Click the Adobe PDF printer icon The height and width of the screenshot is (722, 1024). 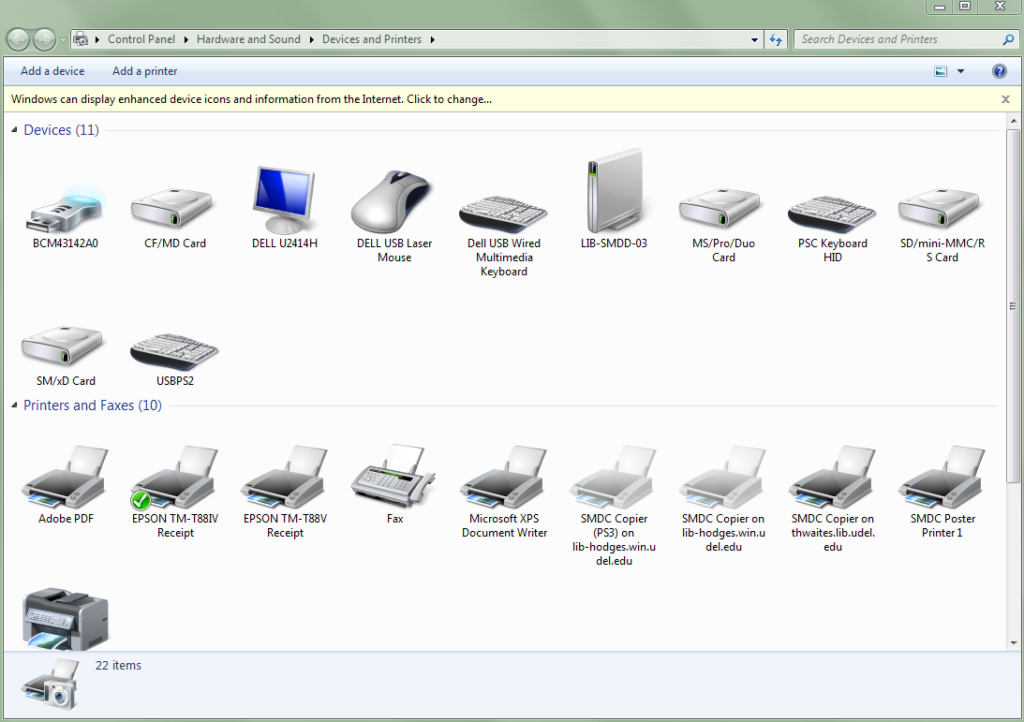(65, 480)
